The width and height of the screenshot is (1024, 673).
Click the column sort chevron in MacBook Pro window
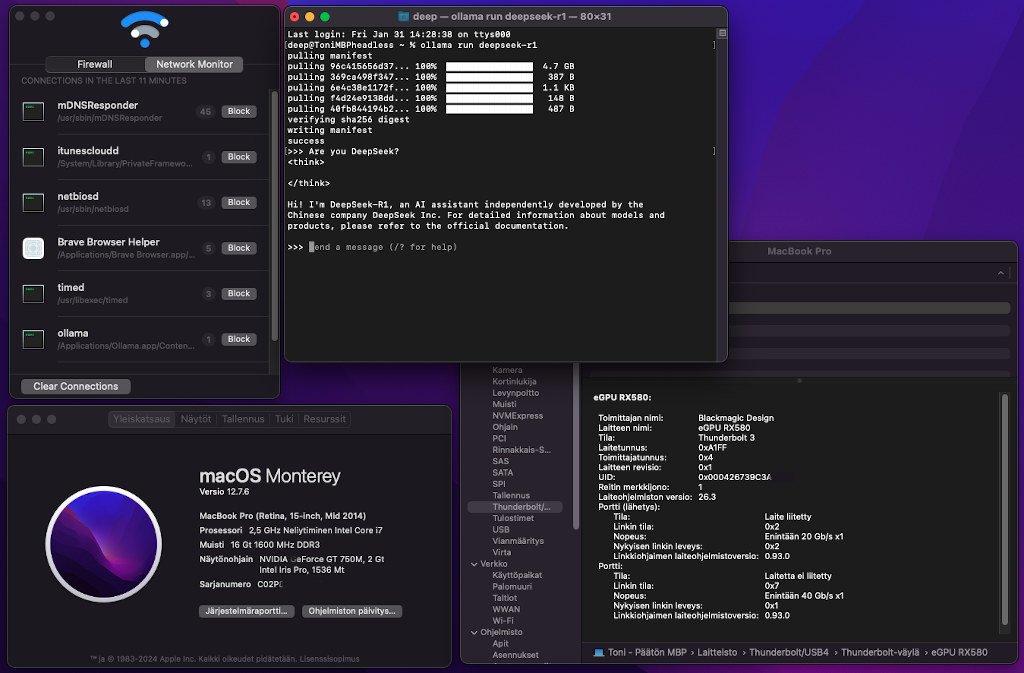1001,273
